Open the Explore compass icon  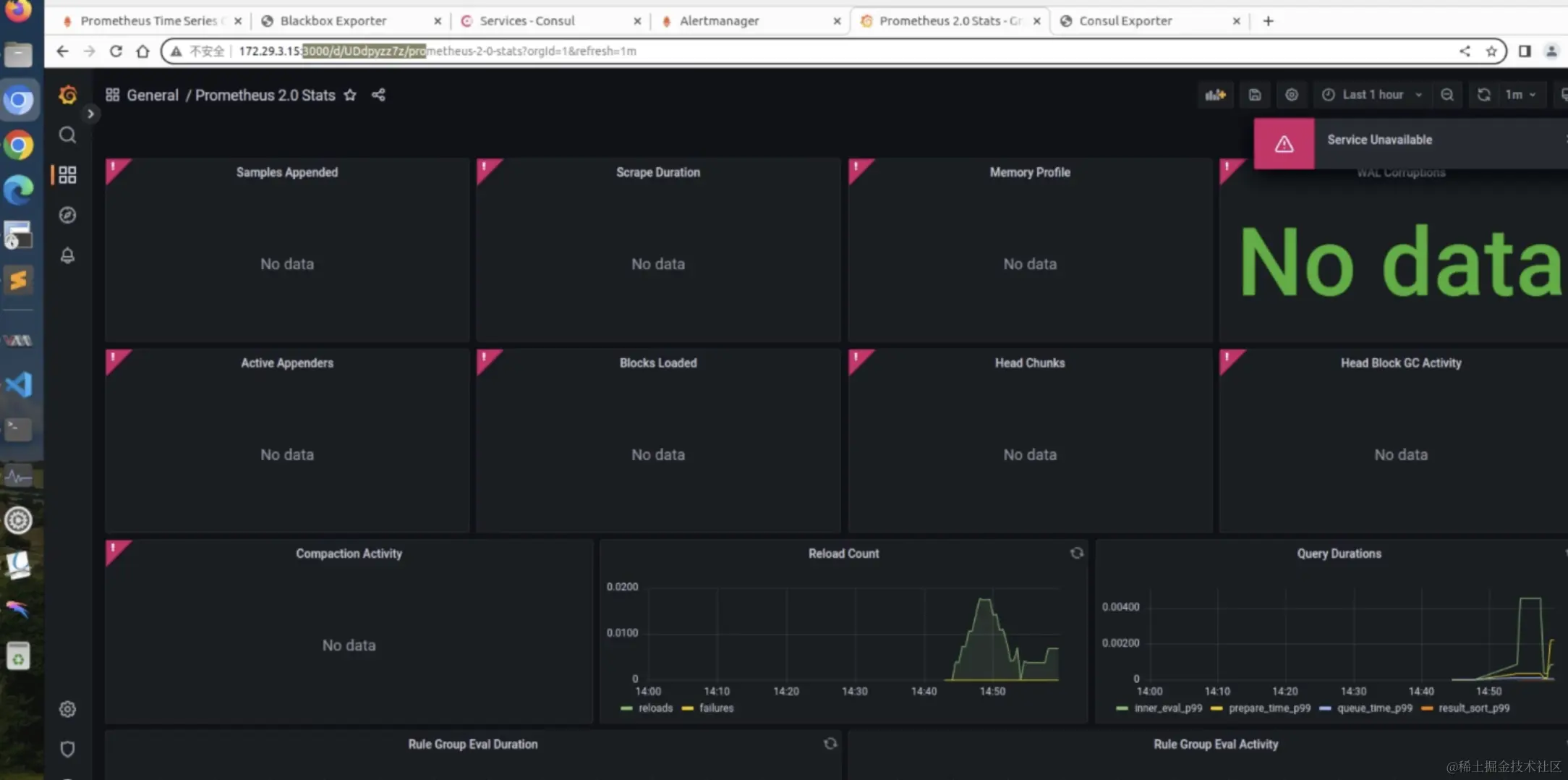tap(67, 215)
